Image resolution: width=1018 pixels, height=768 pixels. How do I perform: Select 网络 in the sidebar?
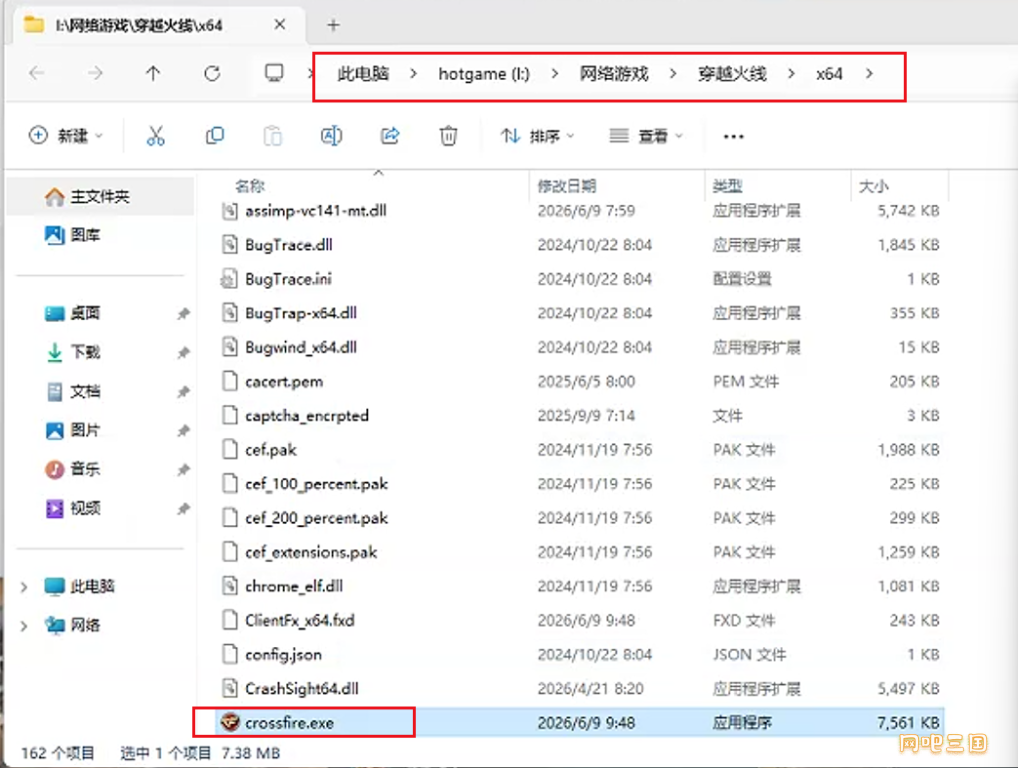(72, 626)
